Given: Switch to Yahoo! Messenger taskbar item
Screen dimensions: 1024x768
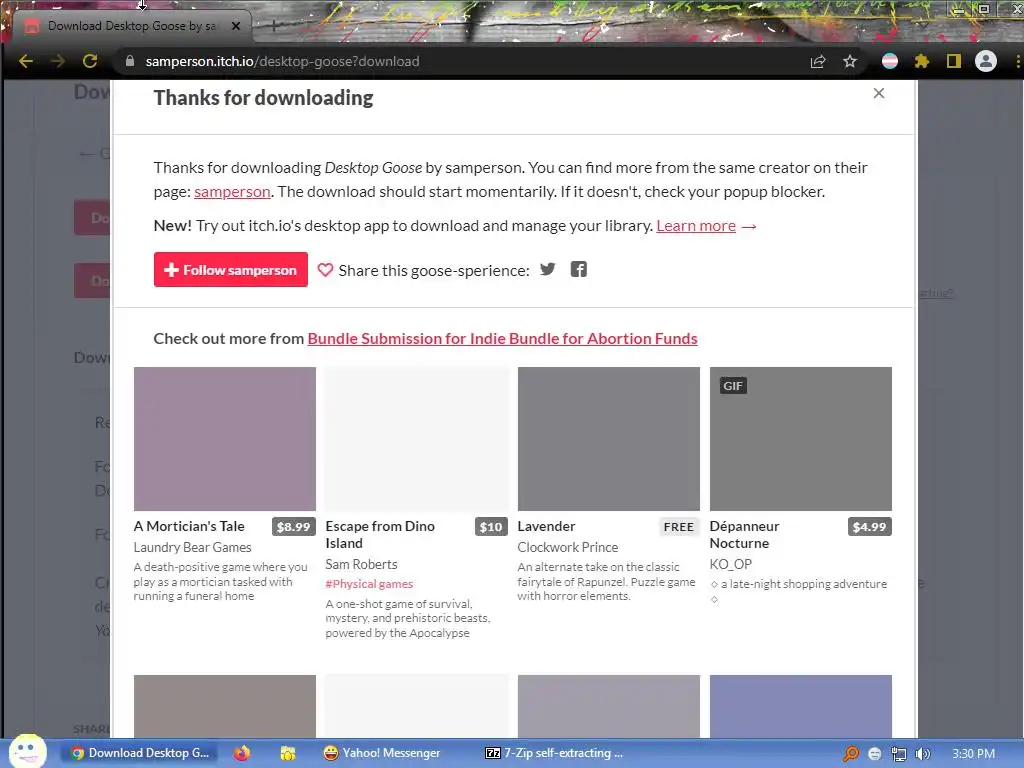Looking at the screenshot, I should (383, 753).
